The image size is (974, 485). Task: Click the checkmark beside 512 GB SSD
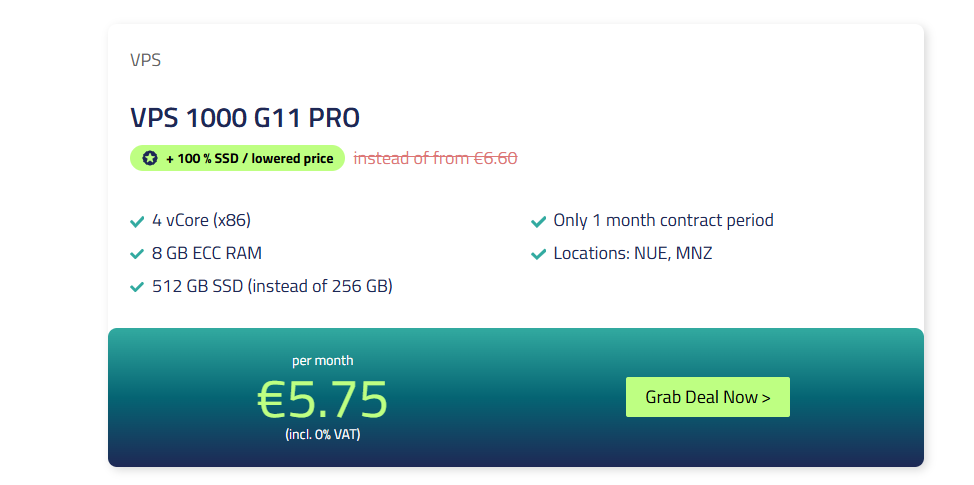pyautogui.click(x=137, y=287)
